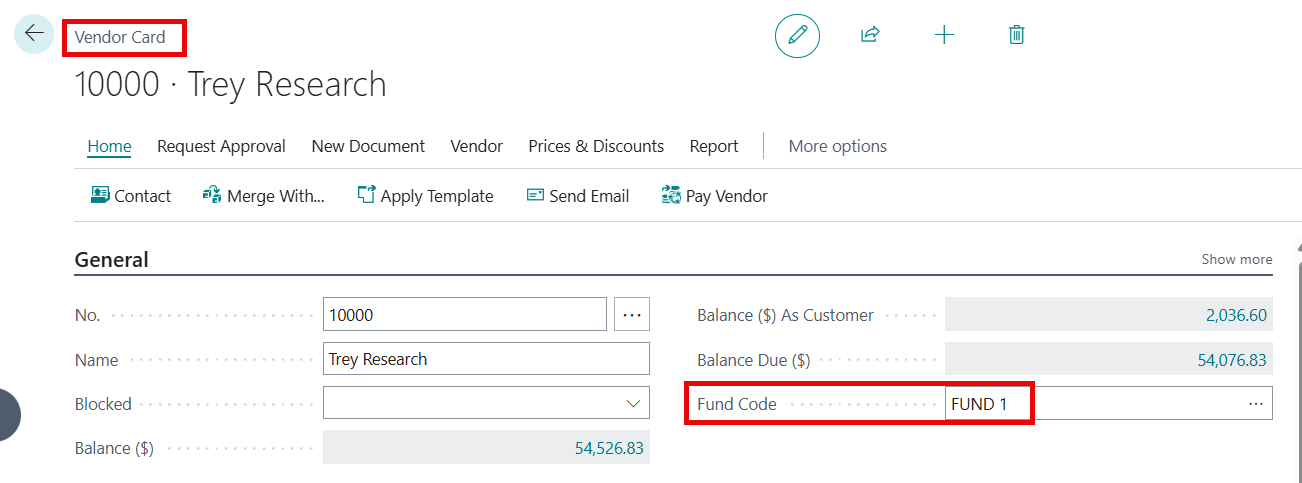This screenshot has height=483, width=1302.
Task: Click More options
Action: pos(837,146)
